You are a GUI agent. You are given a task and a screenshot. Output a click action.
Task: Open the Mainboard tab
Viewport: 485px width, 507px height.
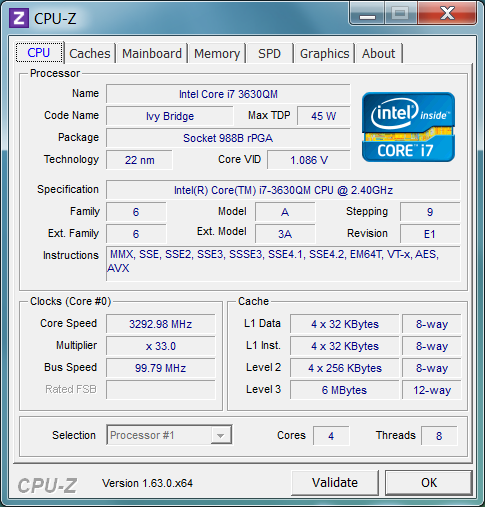pos(152,53)
